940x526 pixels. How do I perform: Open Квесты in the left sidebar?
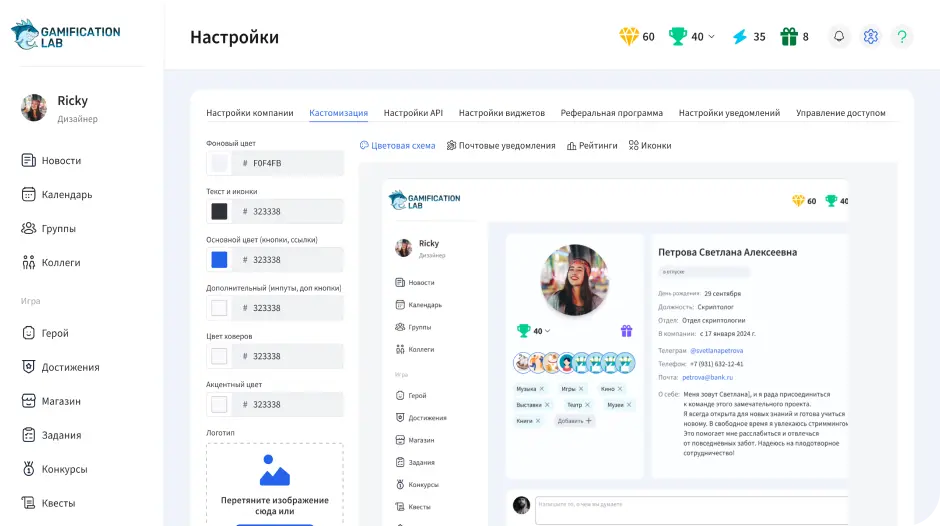click(49, 503)
